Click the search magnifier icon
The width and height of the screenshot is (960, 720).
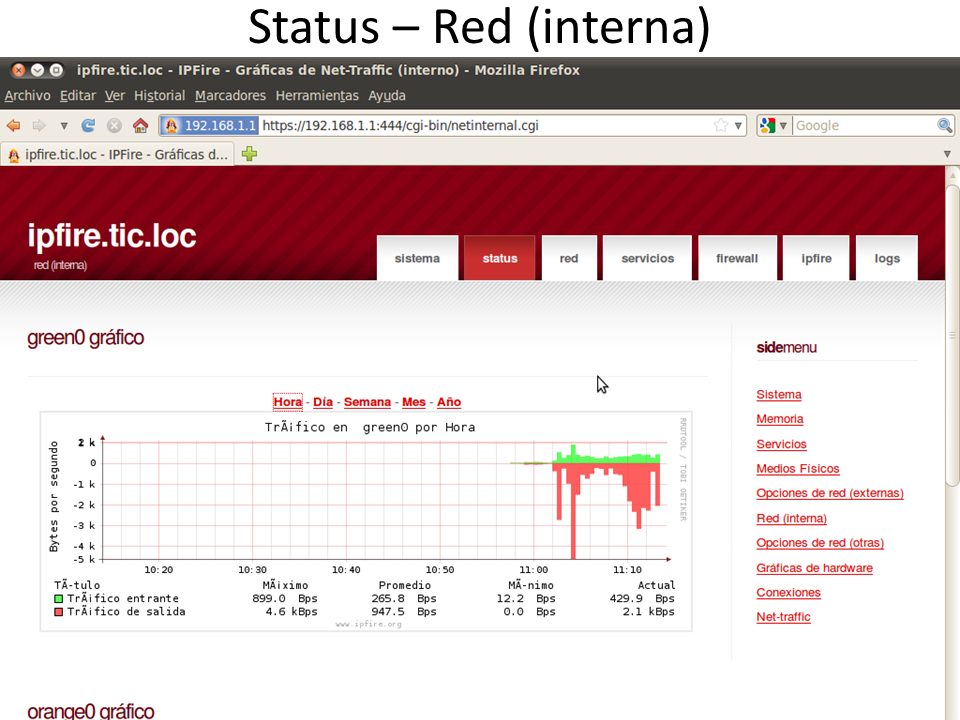[944, 126]
